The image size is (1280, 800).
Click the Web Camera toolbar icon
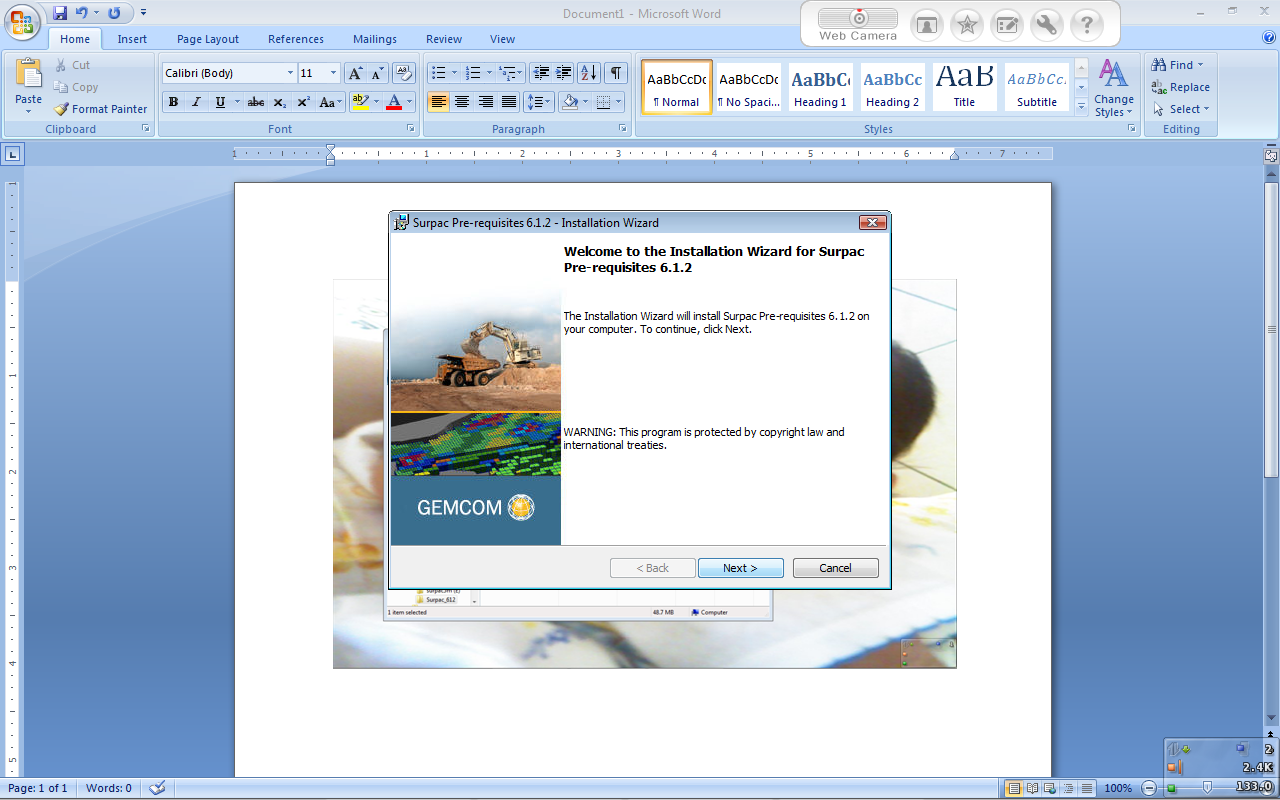857,24
